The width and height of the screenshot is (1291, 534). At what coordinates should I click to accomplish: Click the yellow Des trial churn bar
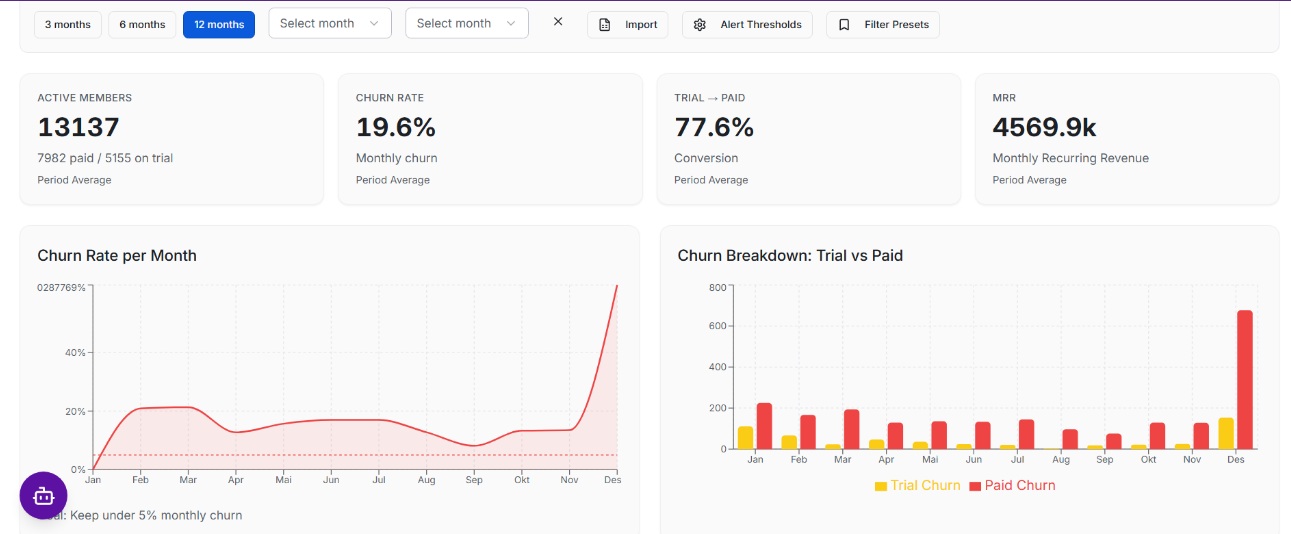[1226, 433]
